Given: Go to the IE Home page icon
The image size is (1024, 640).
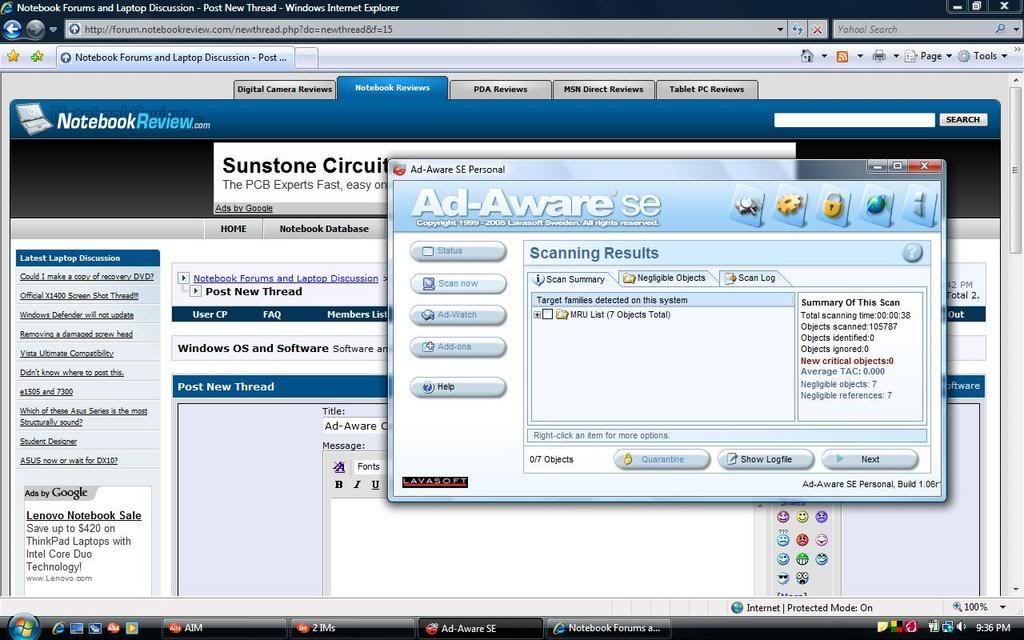Looking at the screenshot, I should [x=807, y=56].
